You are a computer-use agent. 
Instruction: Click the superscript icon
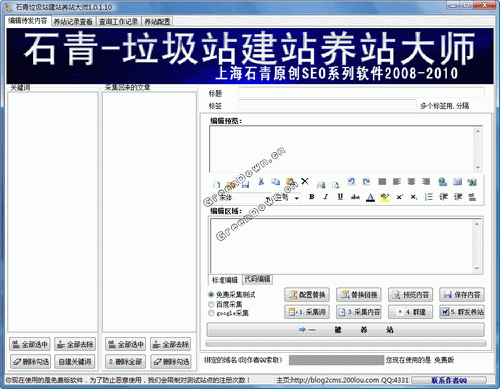click(399, 197)
